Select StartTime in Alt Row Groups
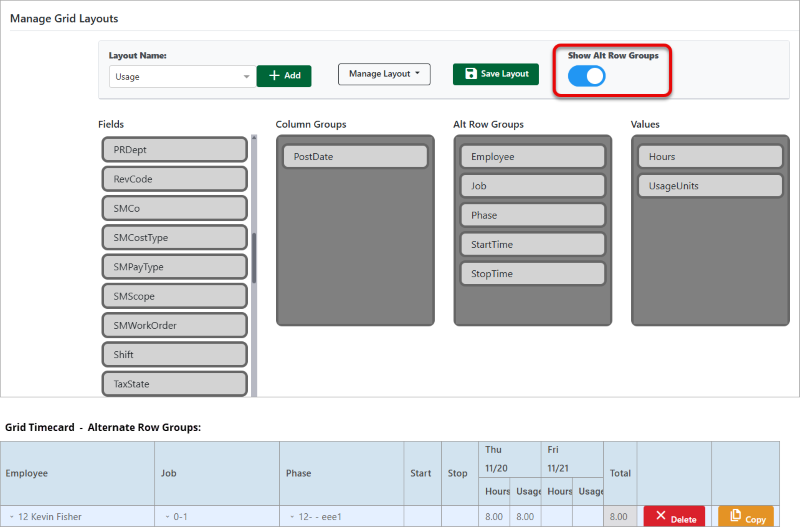 (x=533, y=244)
